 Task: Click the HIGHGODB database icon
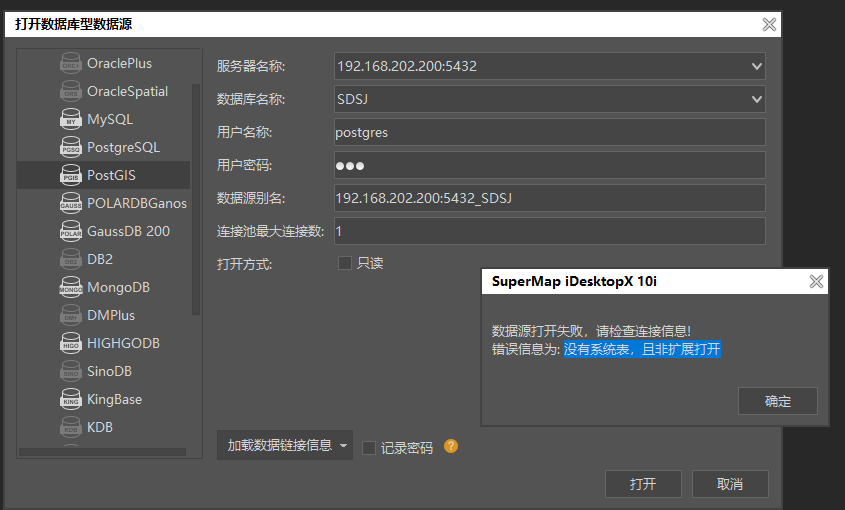click(x=71, y=343)
